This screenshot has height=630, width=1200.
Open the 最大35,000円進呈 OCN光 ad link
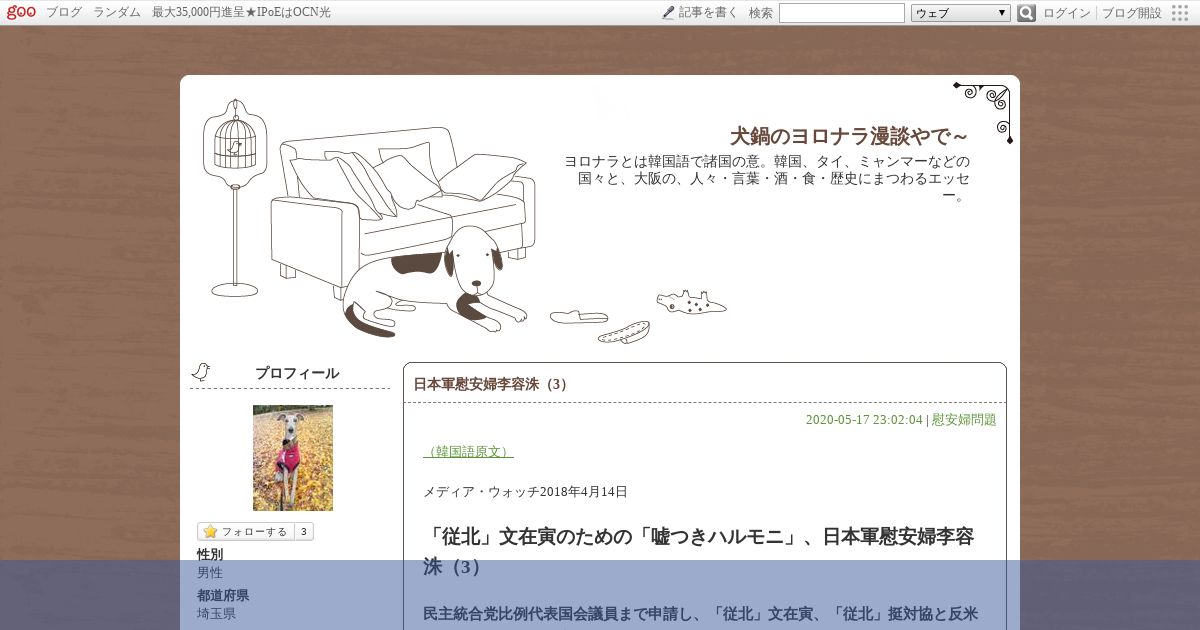(x=241, y=13)
